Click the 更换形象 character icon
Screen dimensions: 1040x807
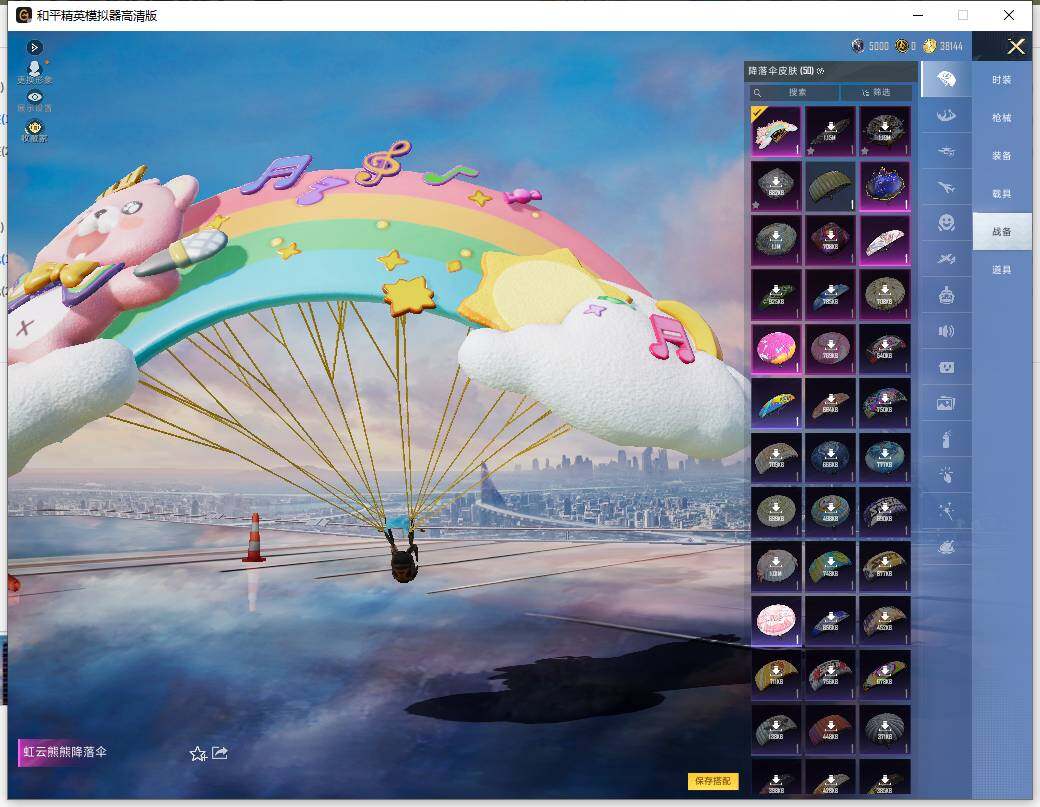coord(34,72)
